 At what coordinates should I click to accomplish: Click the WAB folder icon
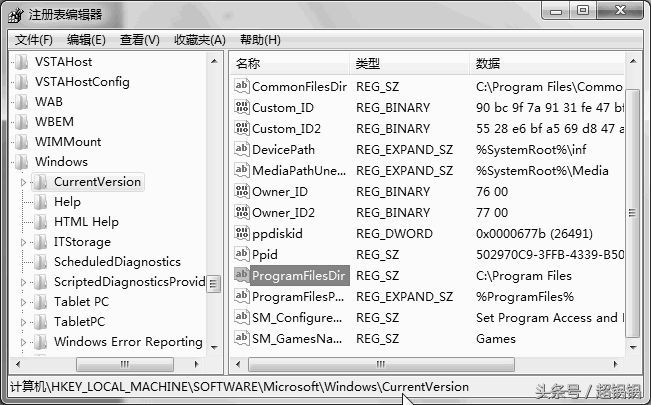click(x=22, y=102)
